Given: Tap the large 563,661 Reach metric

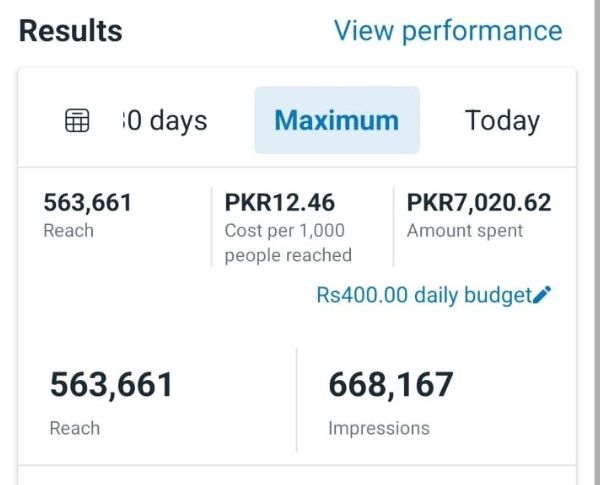Looking at the screenshot, I should pos(111,385).
